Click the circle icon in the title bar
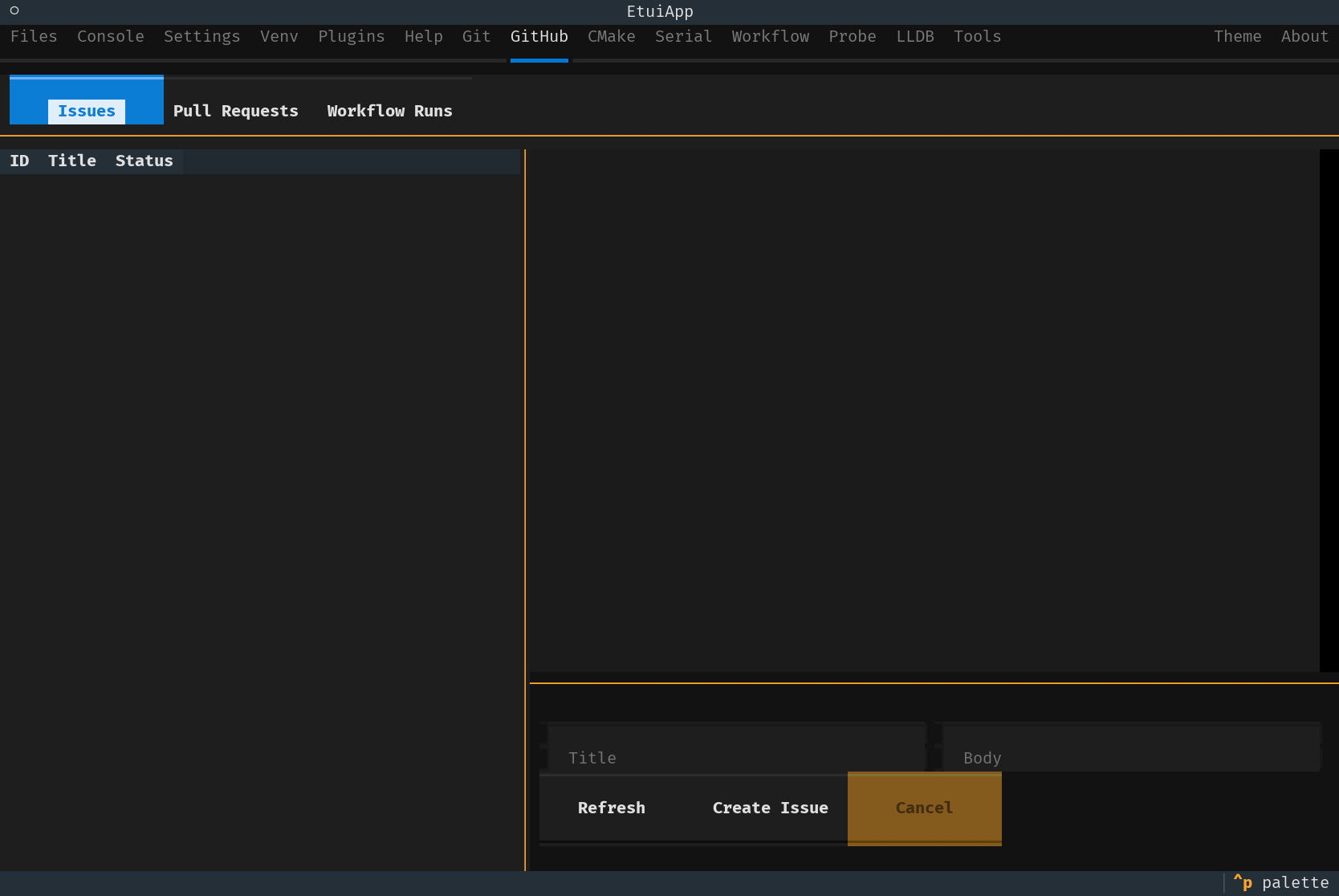This screenshot has height=896, width=1339. coord(14,10)
